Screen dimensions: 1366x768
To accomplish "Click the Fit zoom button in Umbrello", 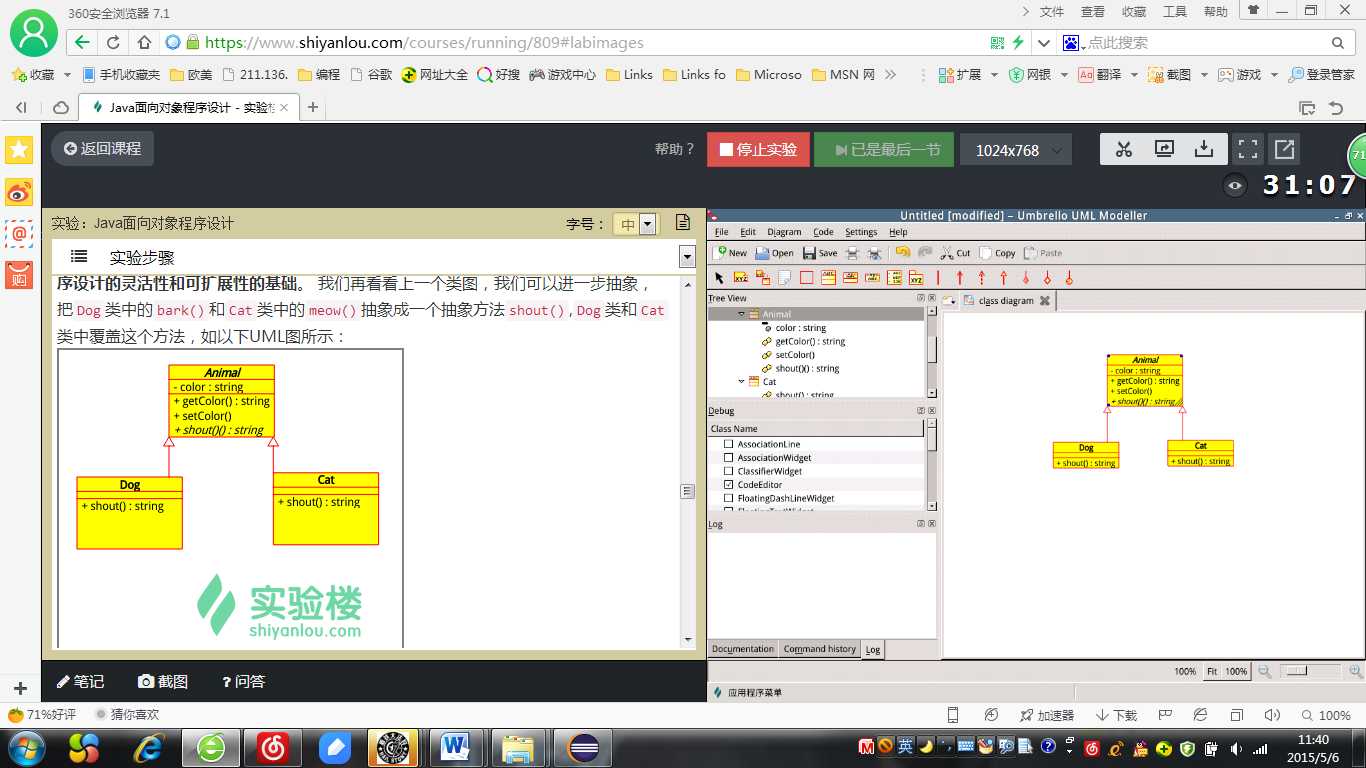I will (1212, 671).
